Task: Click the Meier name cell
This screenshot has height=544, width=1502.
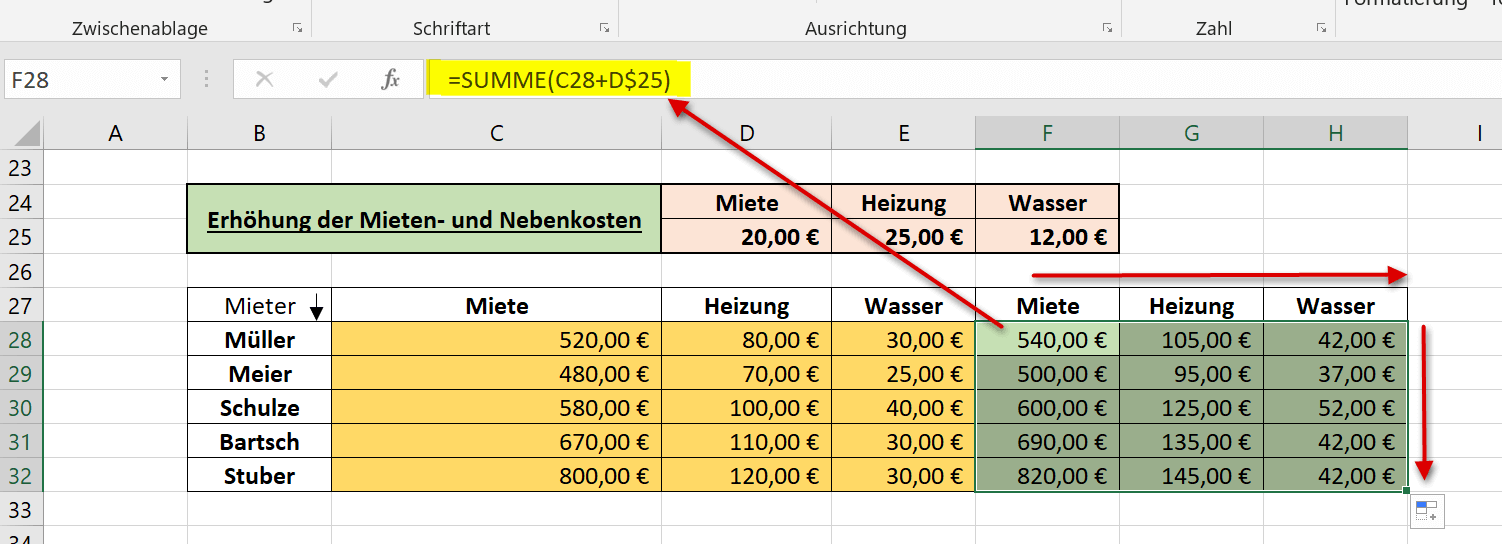Action: tap(259, 373)
